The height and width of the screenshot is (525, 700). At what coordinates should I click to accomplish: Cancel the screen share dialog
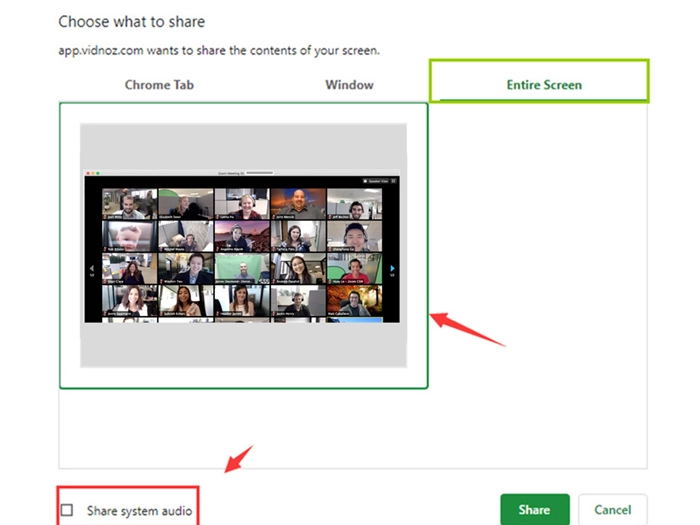pyautogui.click(x=612, y=510)
